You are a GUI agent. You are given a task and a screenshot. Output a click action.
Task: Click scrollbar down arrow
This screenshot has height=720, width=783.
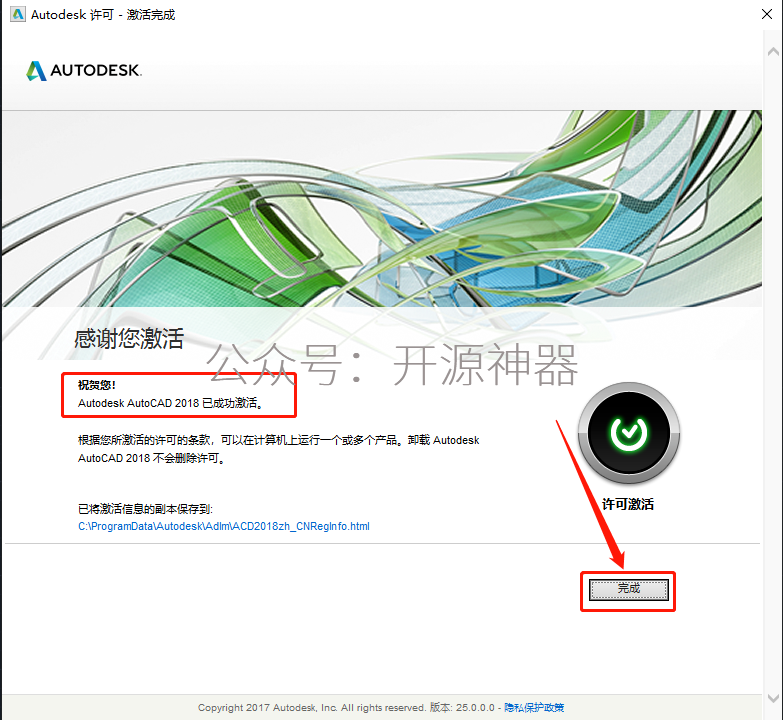coord(773,698)
